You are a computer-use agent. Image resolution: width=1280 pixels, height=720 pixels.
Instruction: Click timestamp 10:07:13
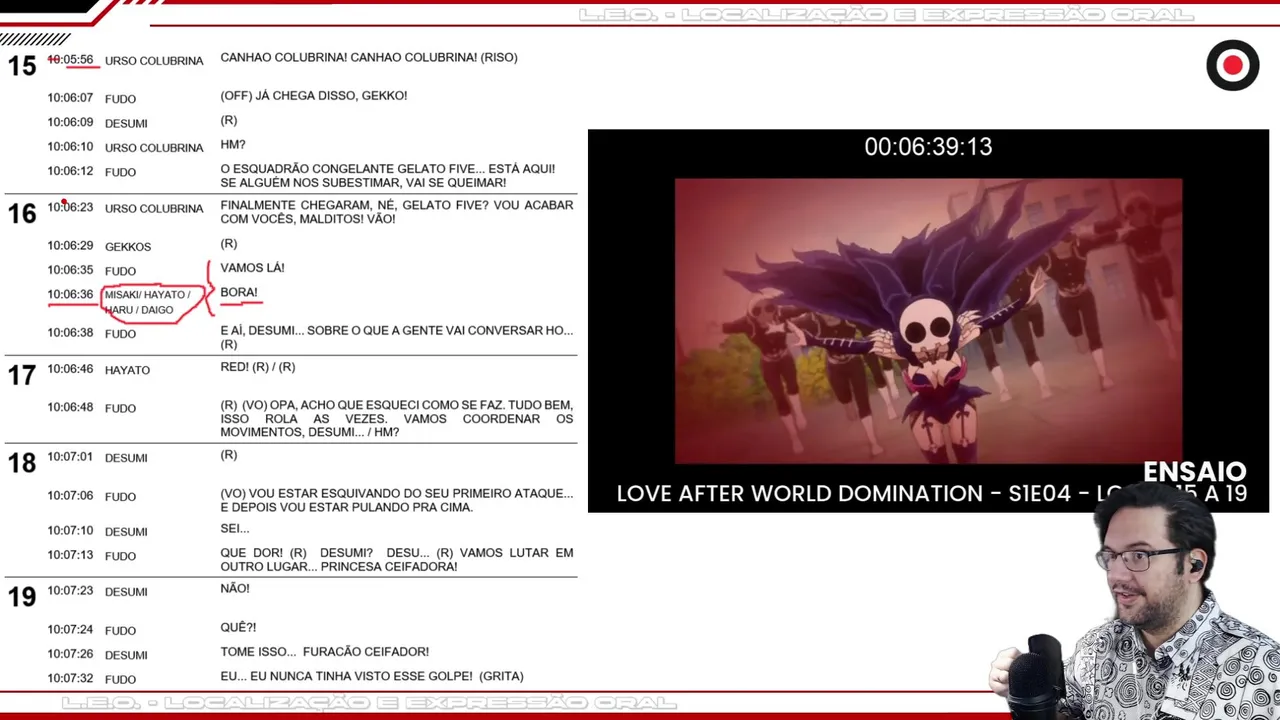click(70, 555)
